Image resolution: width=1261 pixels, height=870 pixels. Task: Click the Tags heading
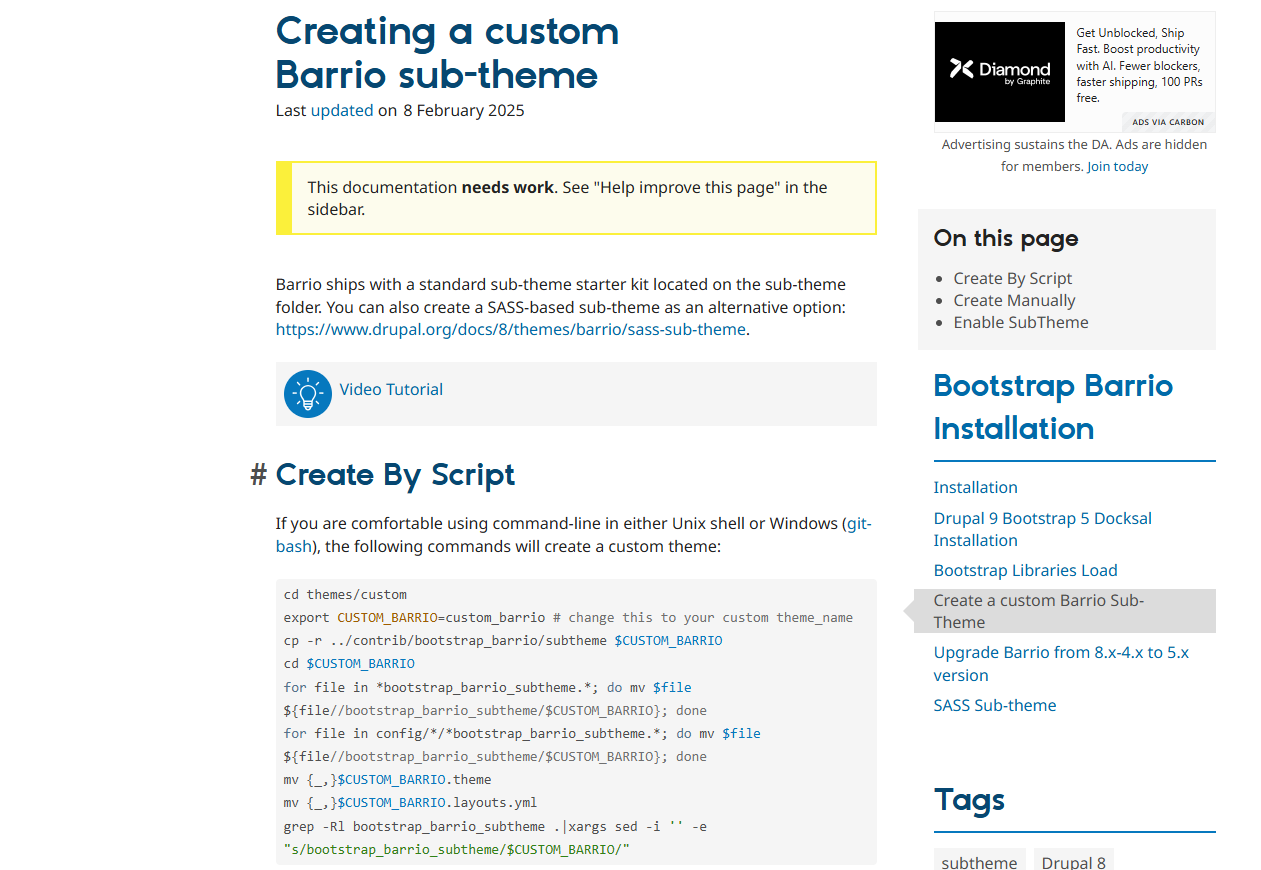[970, 800]
